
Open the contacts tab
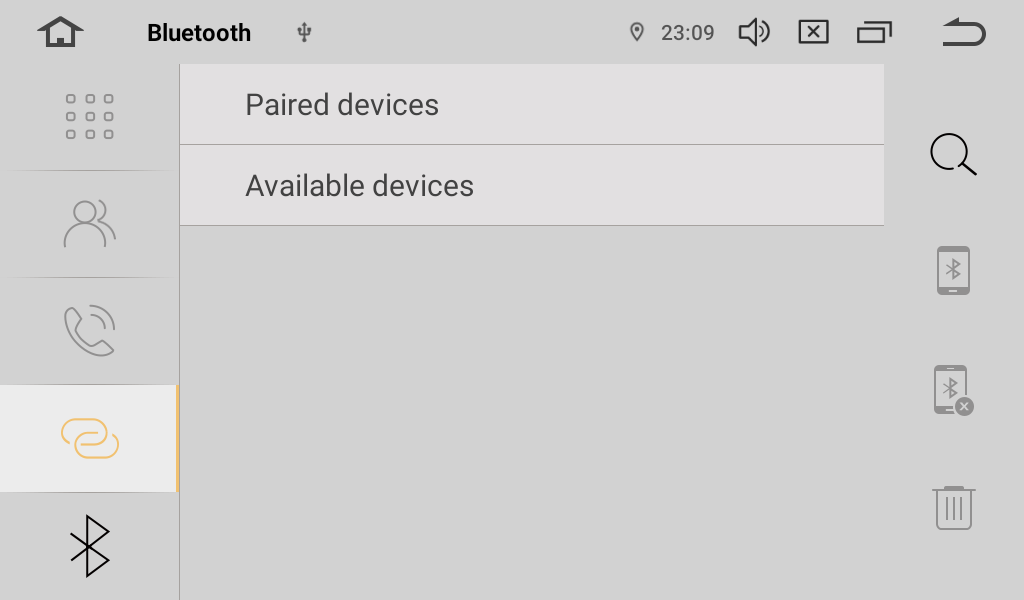[x=89, y=224]
